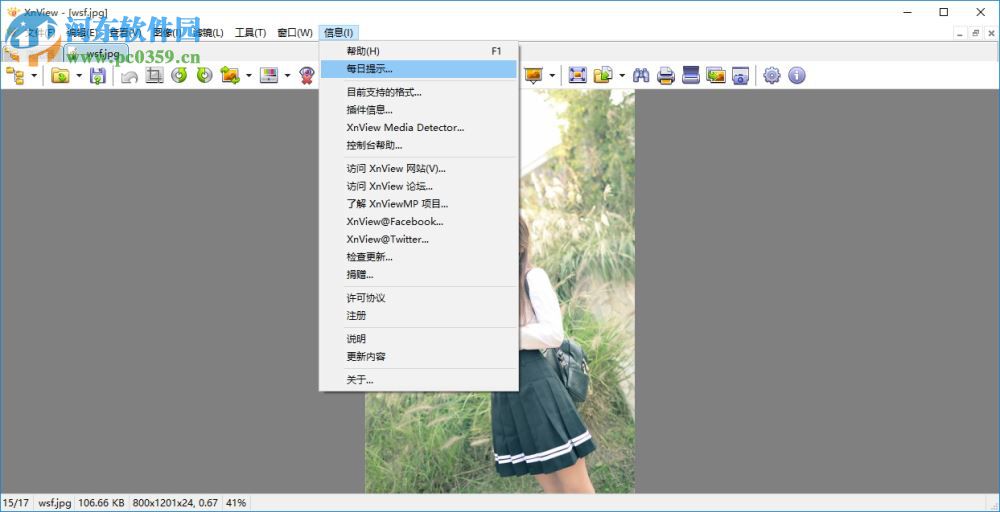Open 目前支持的格式... entry
This screenshot has width=1000, height=512.
pyautogui.click(x=418, y=92)
